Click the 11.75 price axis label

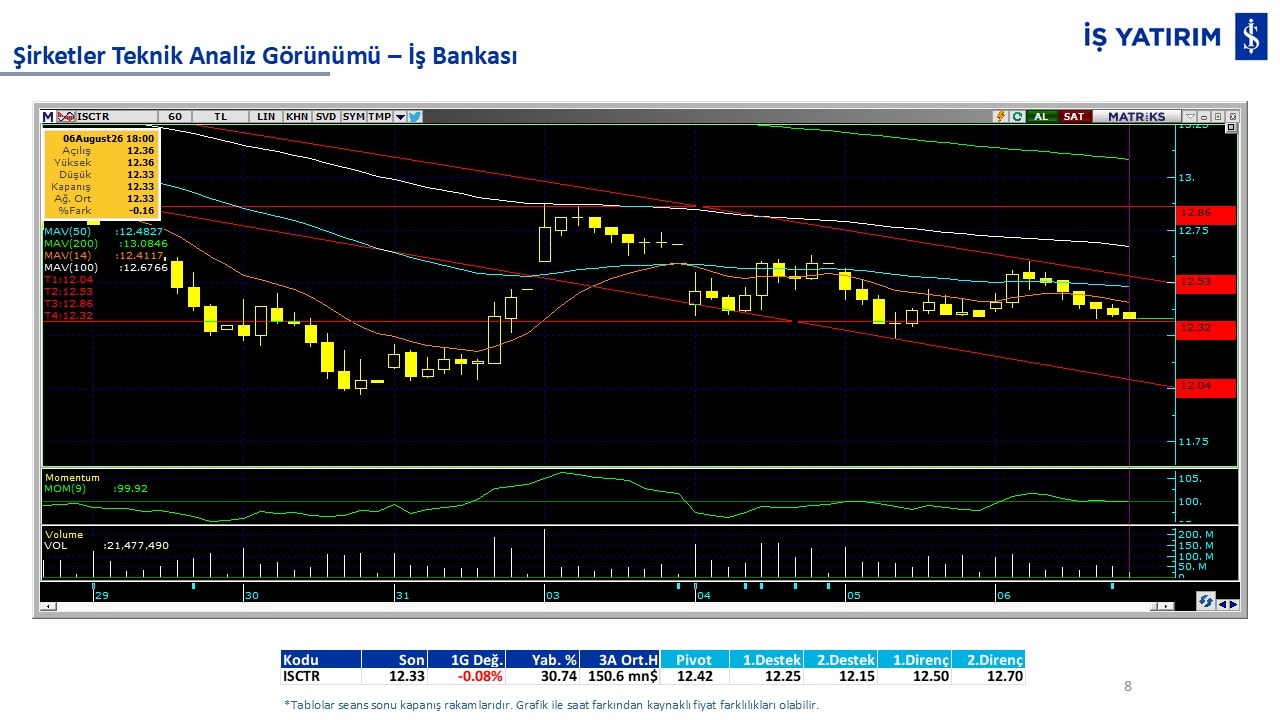point(1194,442)
